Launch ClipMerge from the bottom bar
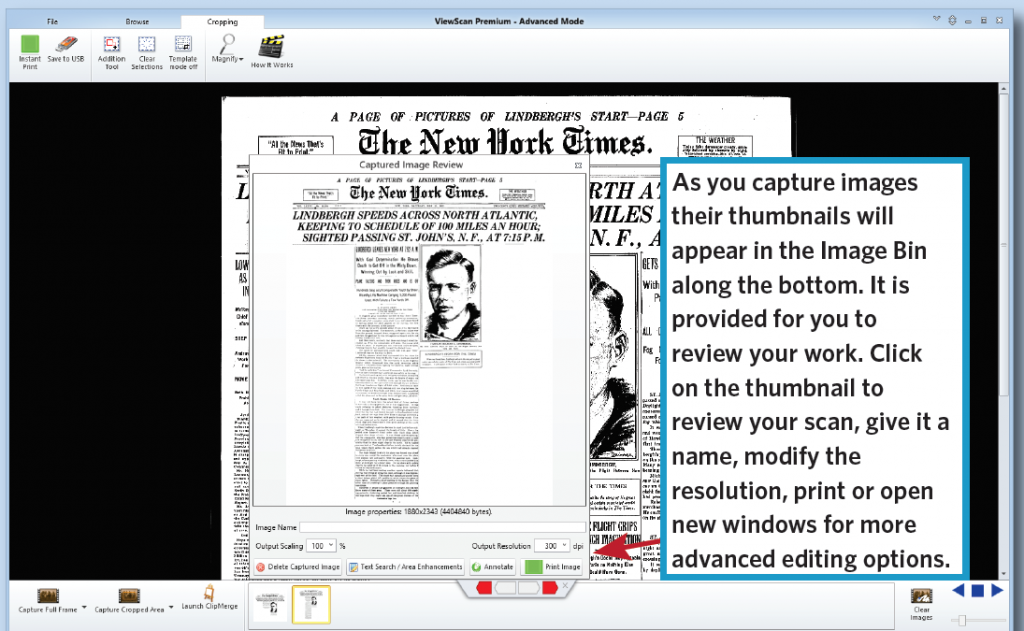This screenshot has height=631, width=1024. pyautogui.click(x=210, y=598)
